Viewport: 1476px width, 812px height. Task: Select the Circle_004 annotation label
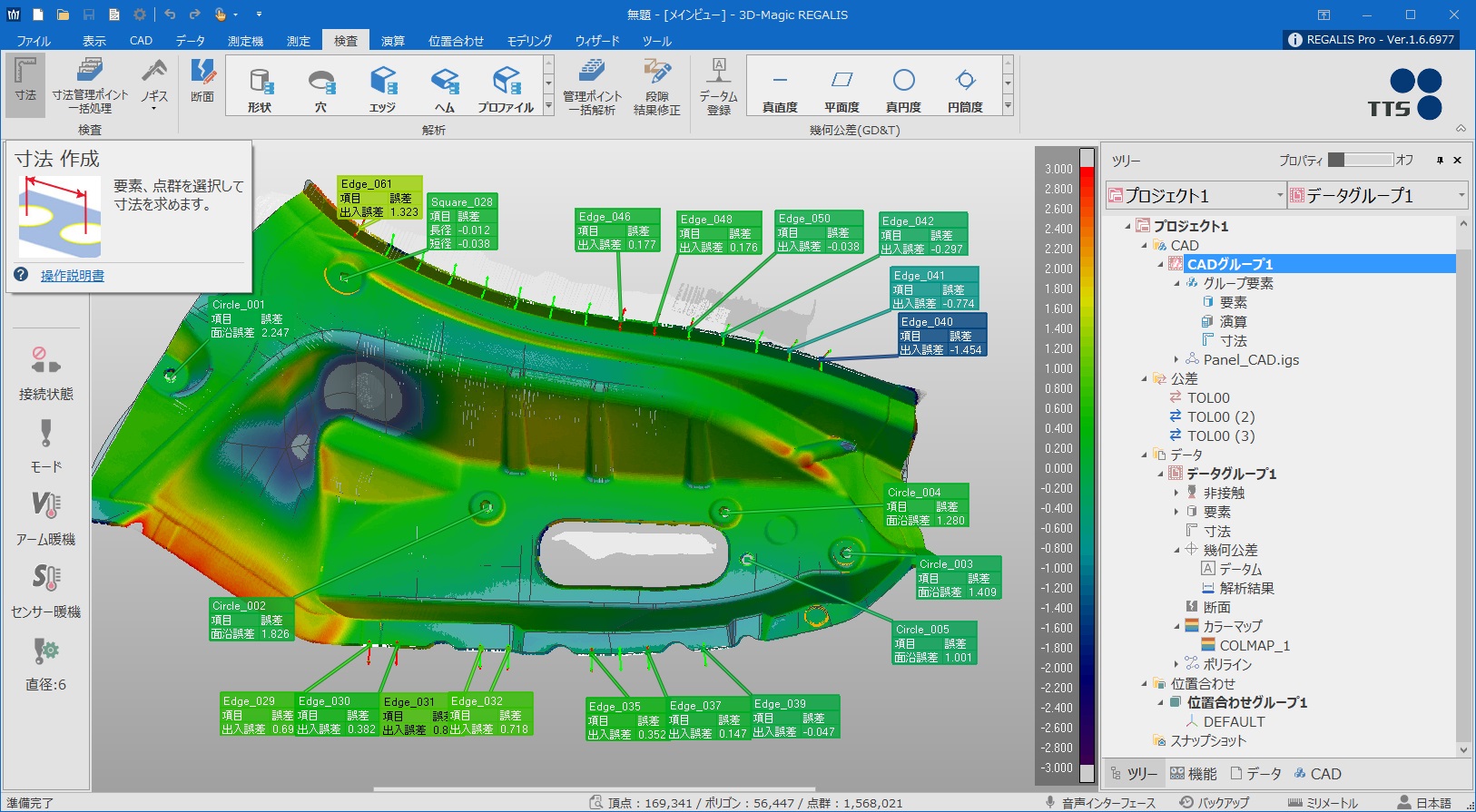coord(927,506)
